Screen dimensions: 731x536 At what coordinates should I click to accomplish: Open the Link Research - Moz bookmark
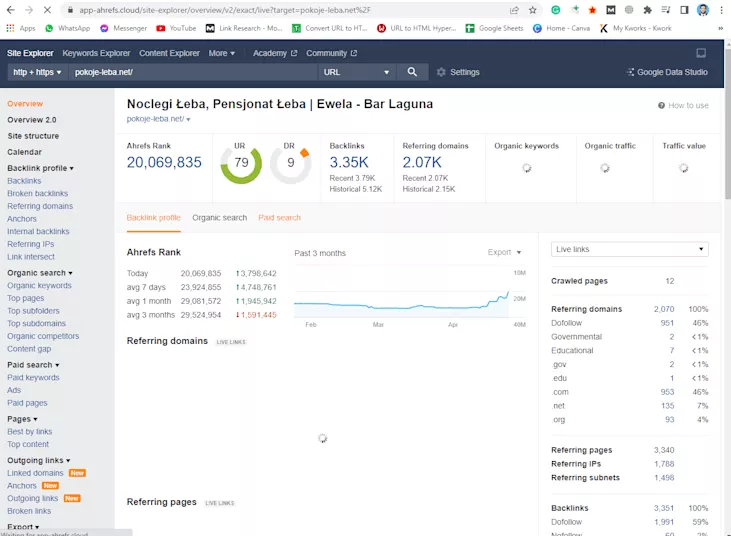coord(244,28)
